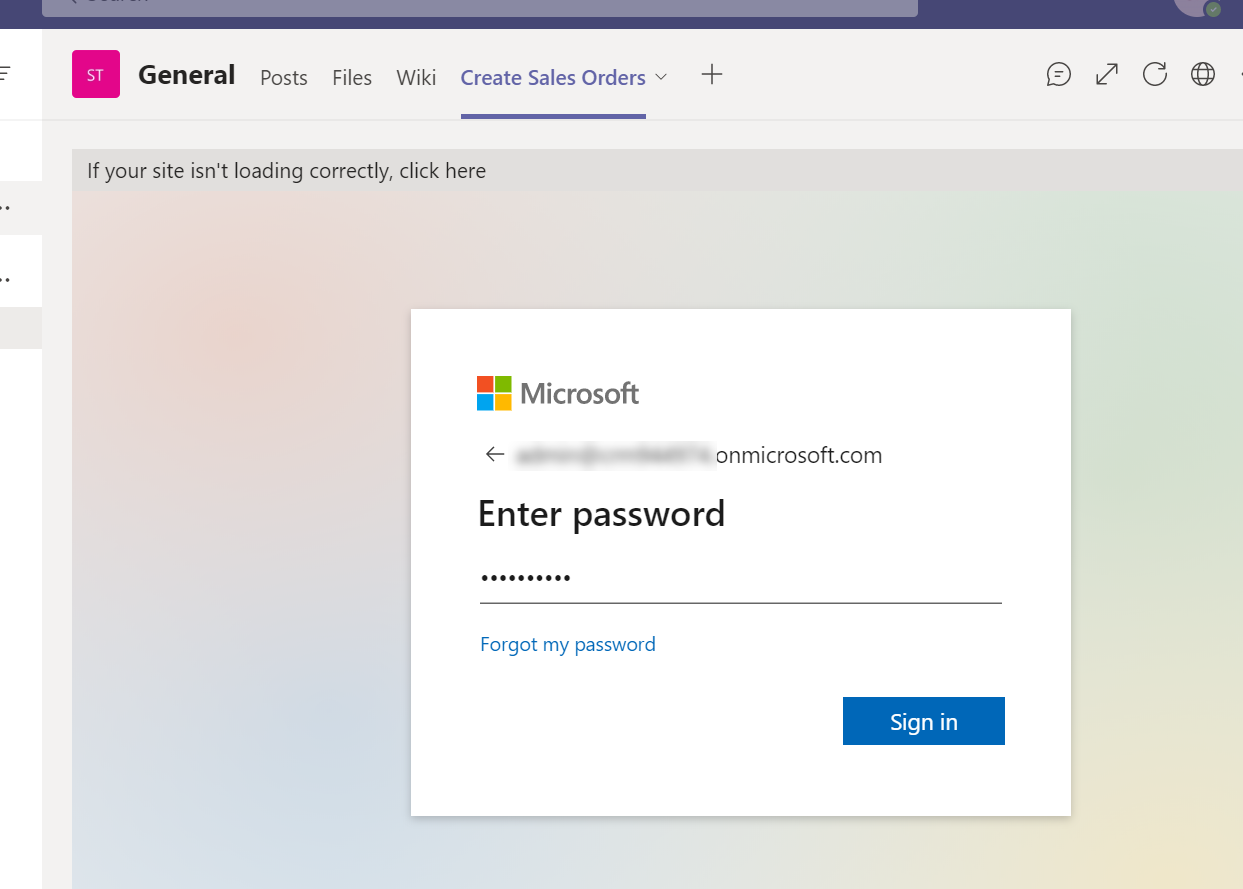This screenshot has height=889, width=1243.
Task: Open the Create Sales Orders tab dropdown
Action: [x=661, y=77]
